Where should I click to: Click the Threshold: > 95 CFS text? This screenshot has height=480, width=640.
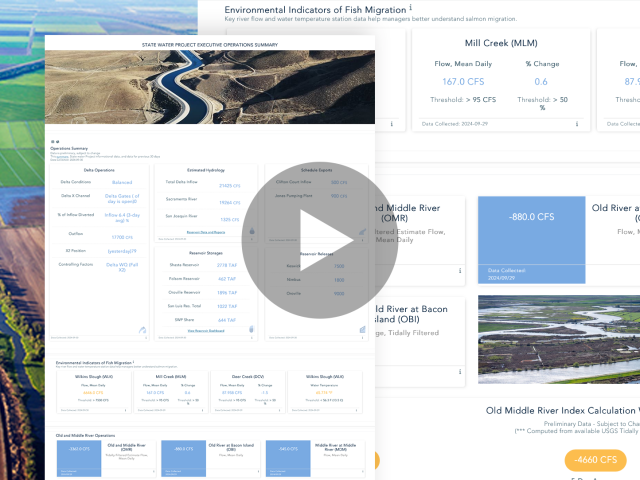[x=463, y=100]
